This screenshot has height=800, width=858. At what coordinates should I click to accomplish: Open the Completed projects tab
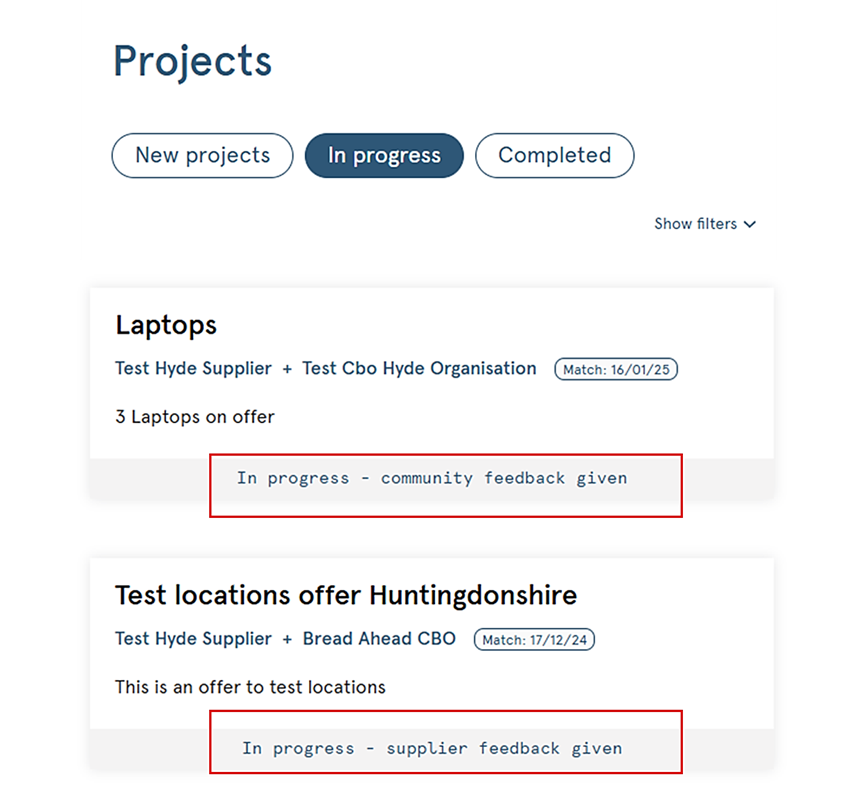[x=555, y=155]
